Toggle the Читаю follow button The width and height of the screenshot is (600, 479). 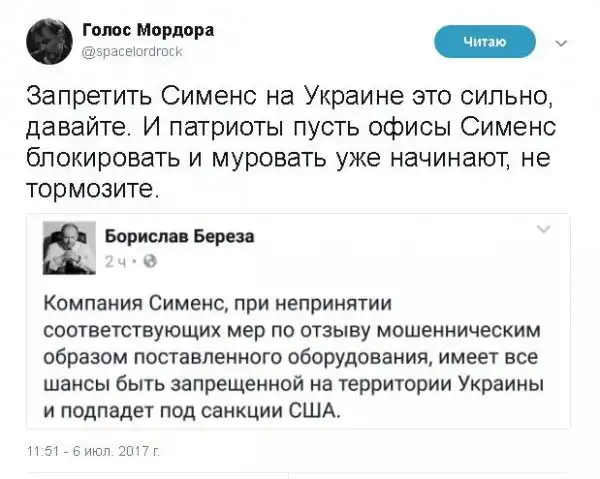(x=486, y=41)
